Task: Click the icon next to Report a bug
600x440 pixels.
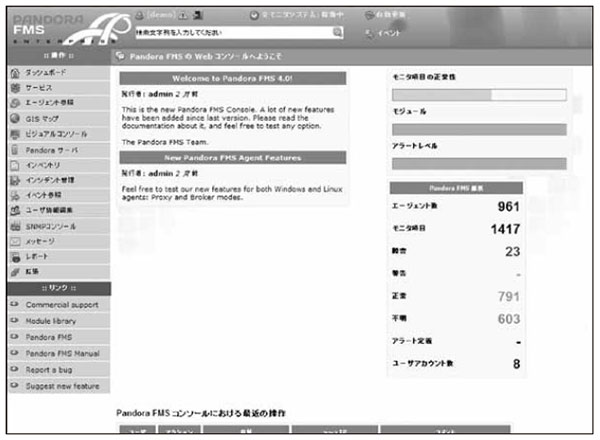Action: [x=15, y=369]
